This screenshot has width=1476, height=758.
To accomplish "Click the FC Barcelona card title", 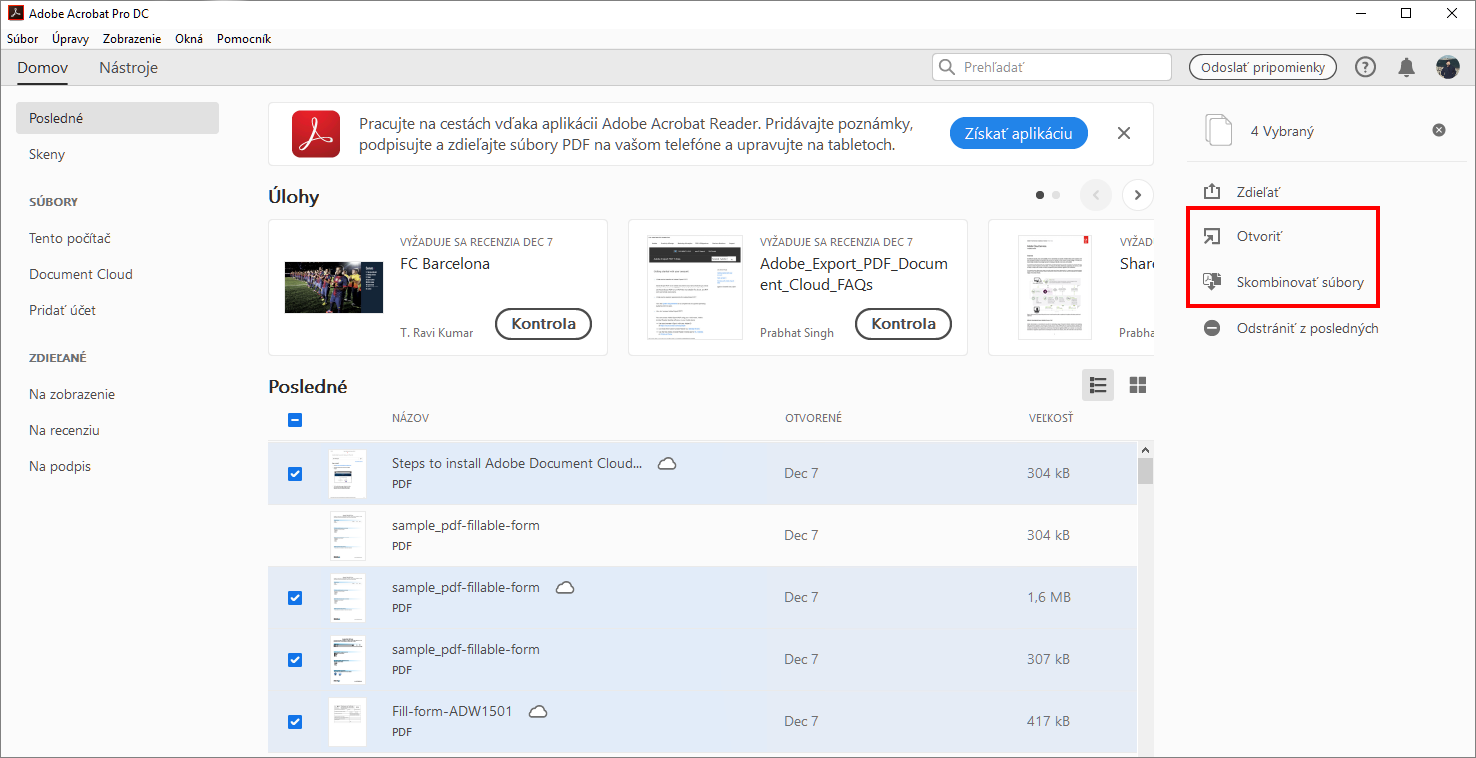I will coord(445,264).
